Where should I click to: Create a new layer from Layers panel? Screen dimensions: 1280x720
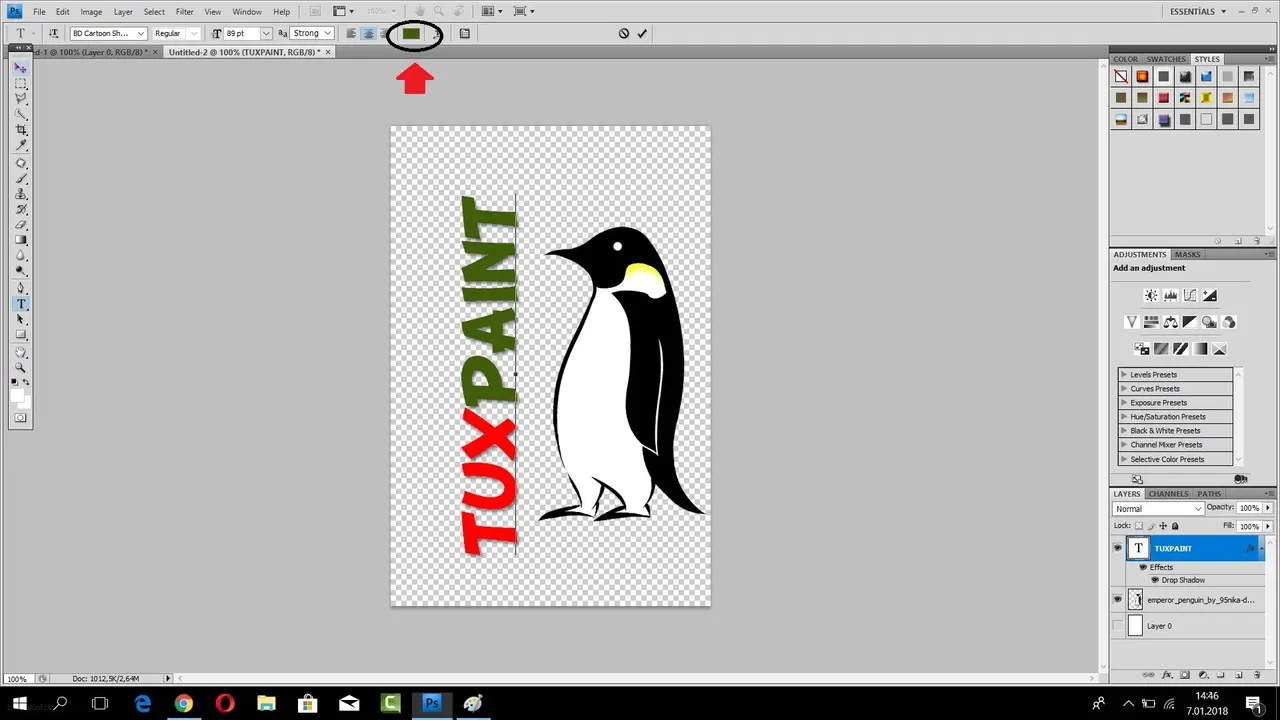coord(1239,675)
